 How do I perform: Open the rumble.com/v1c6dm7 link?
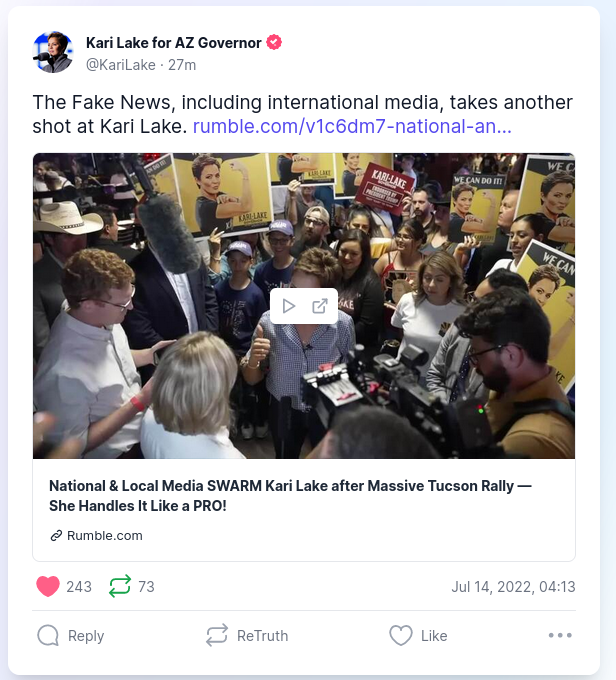[x=352, y=126]
